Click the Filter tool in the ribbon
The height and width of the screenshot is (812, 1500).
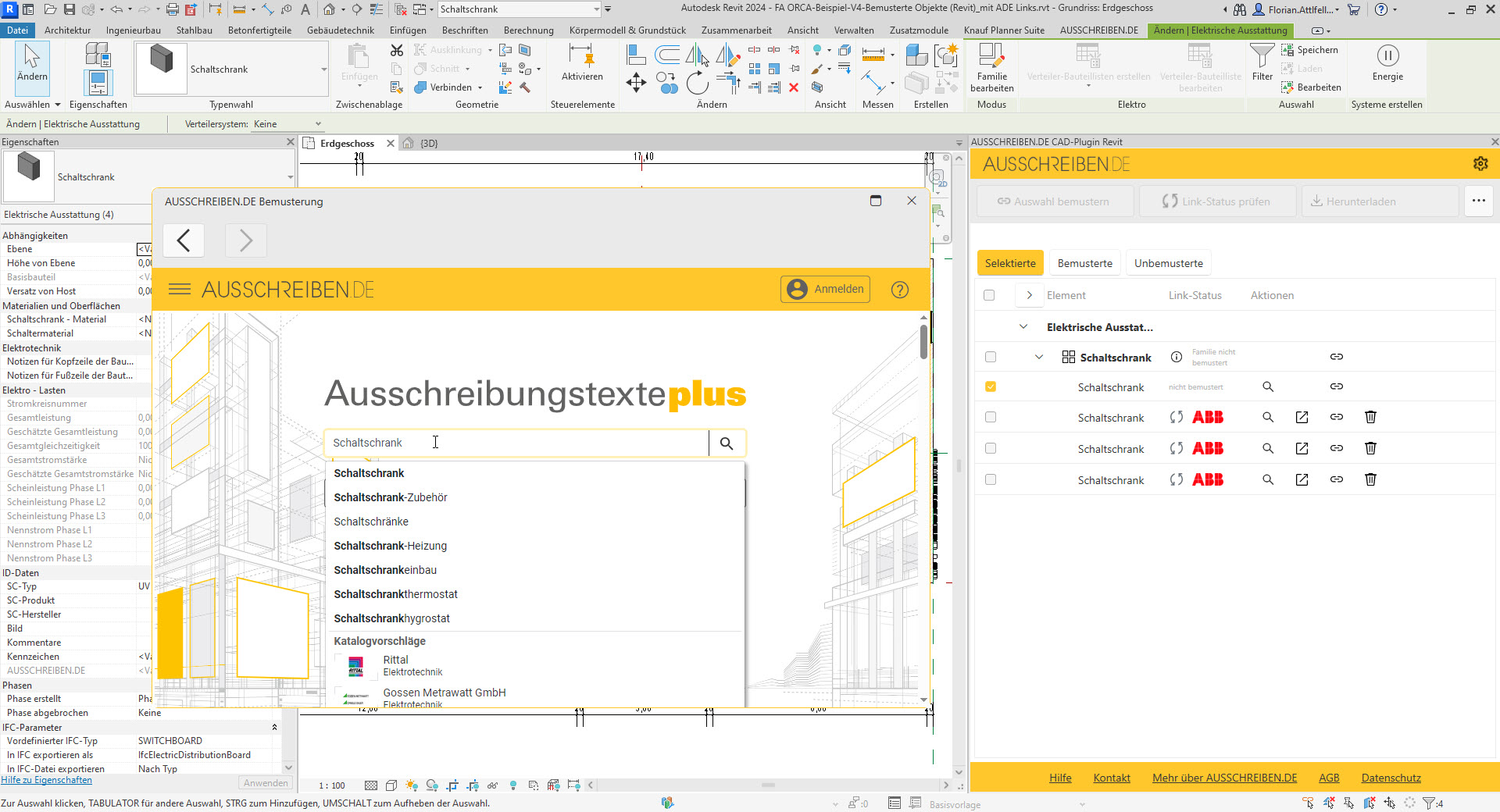(x=1262, y=62)
